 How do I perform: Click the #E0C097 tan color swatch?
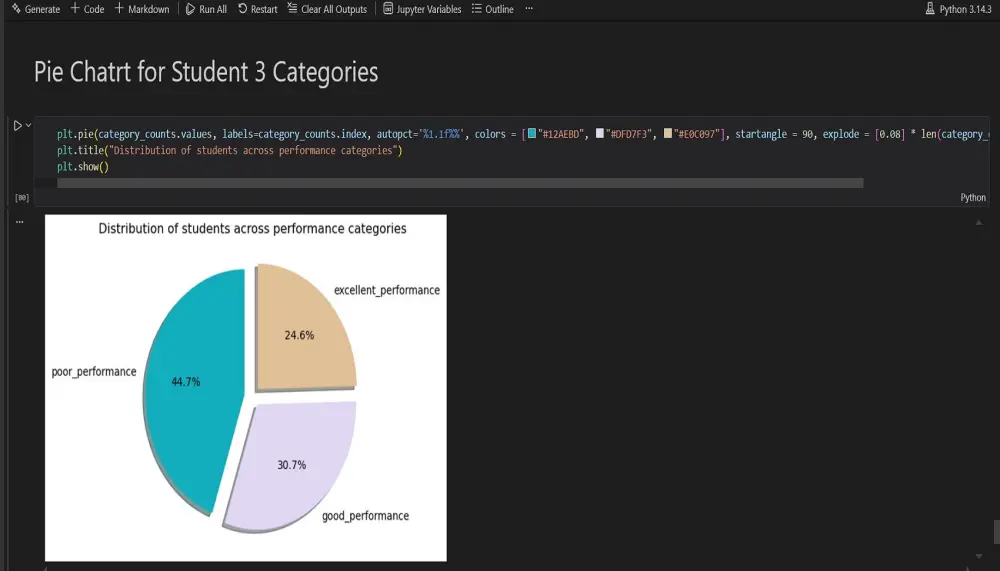click(668, 133)
